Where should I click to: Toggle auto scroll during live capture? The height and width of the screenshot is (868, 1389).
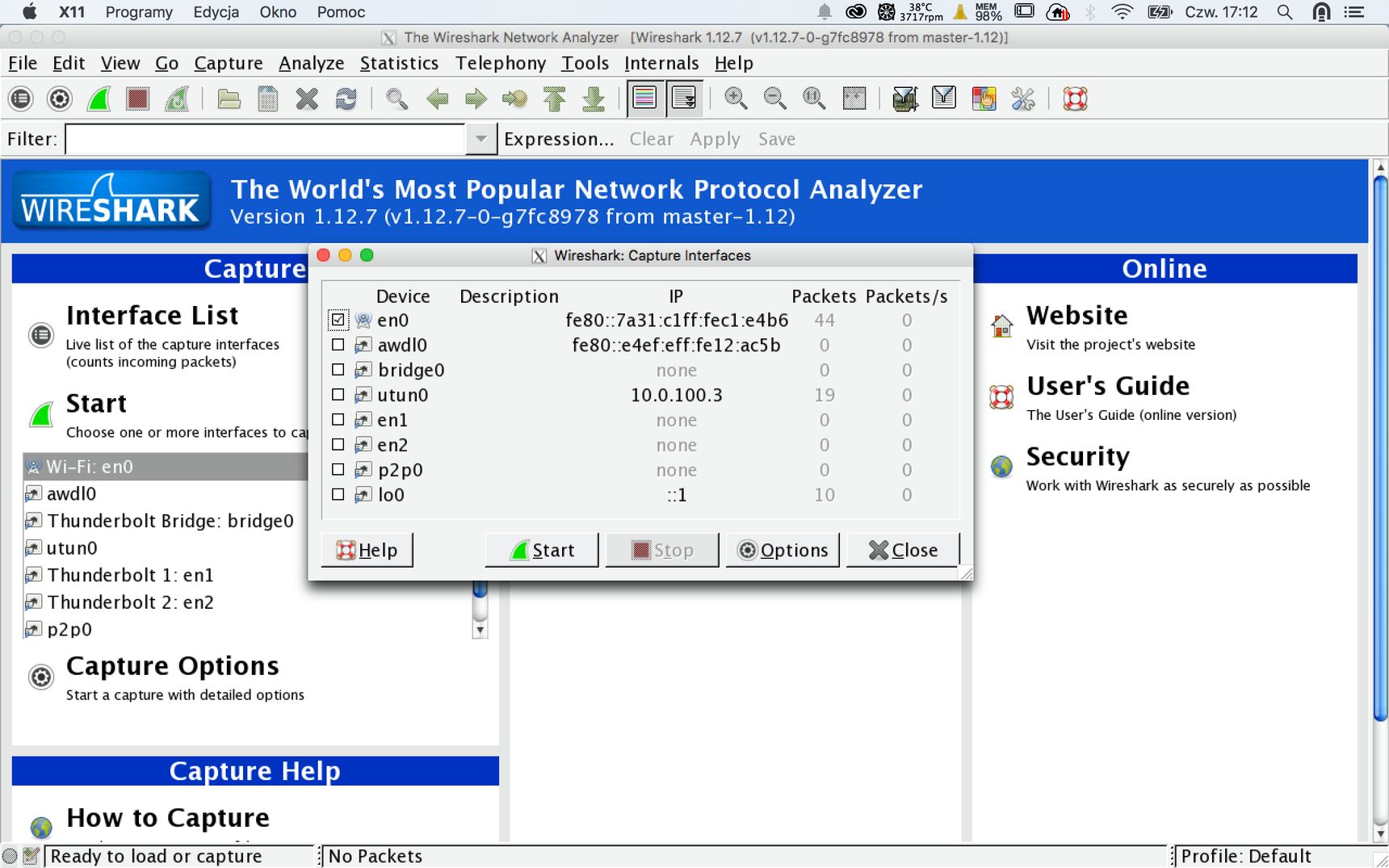coord(684,99)
